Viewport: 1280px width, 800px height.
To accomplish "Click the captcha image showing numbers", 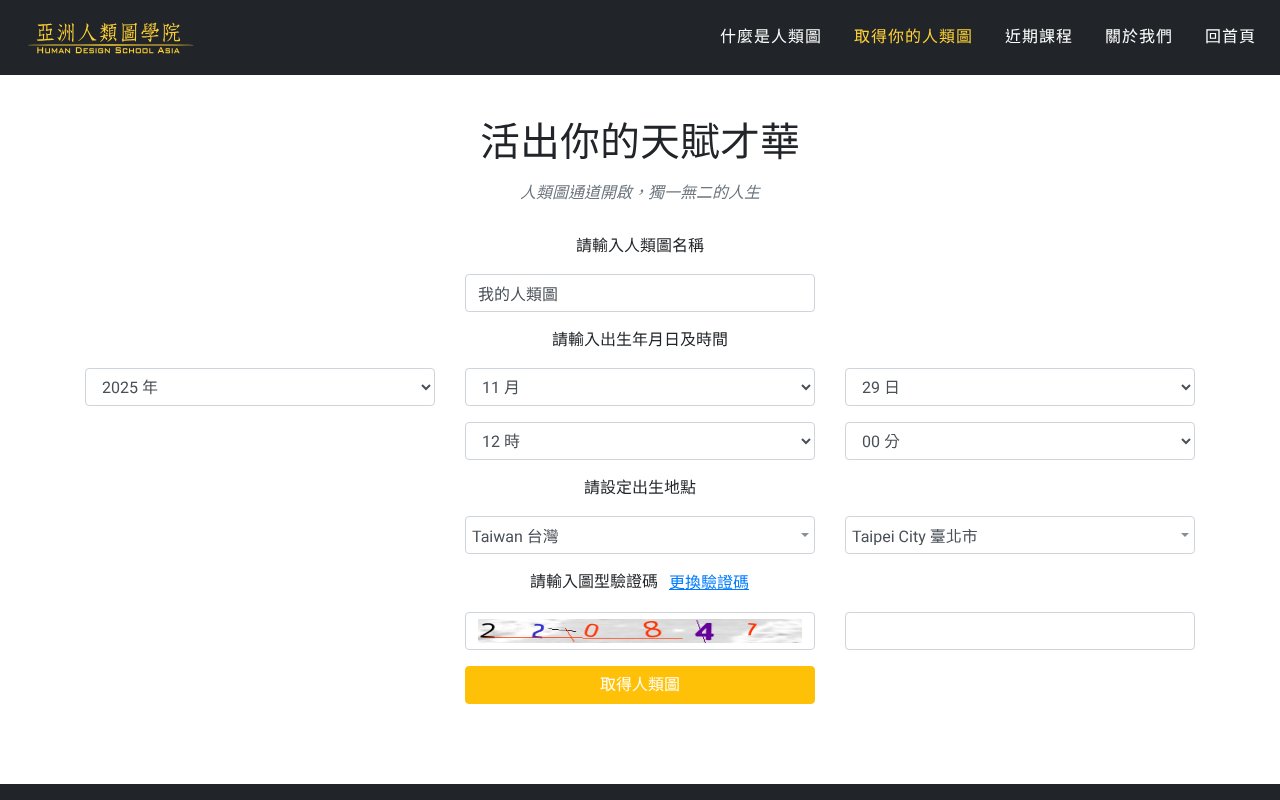I will click(x=640, y=631).
